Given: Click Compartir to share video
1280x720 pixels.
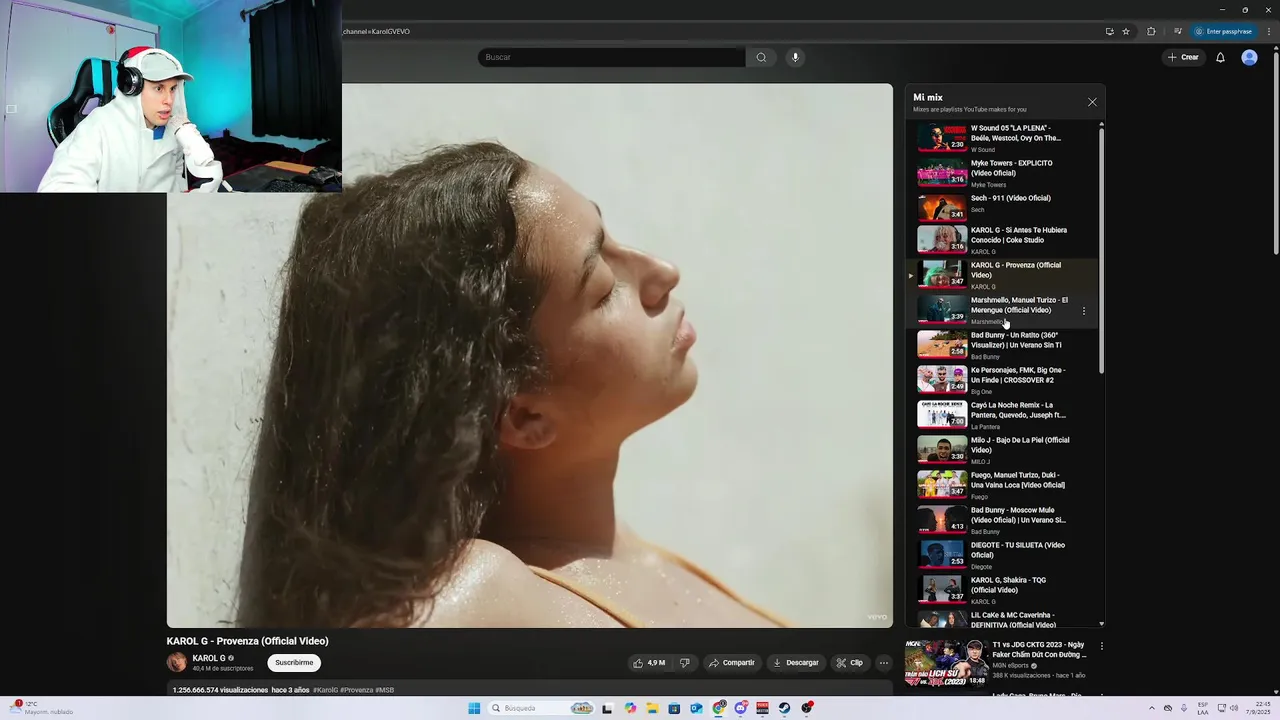Looking at the screenshot, I should [731, 662].
